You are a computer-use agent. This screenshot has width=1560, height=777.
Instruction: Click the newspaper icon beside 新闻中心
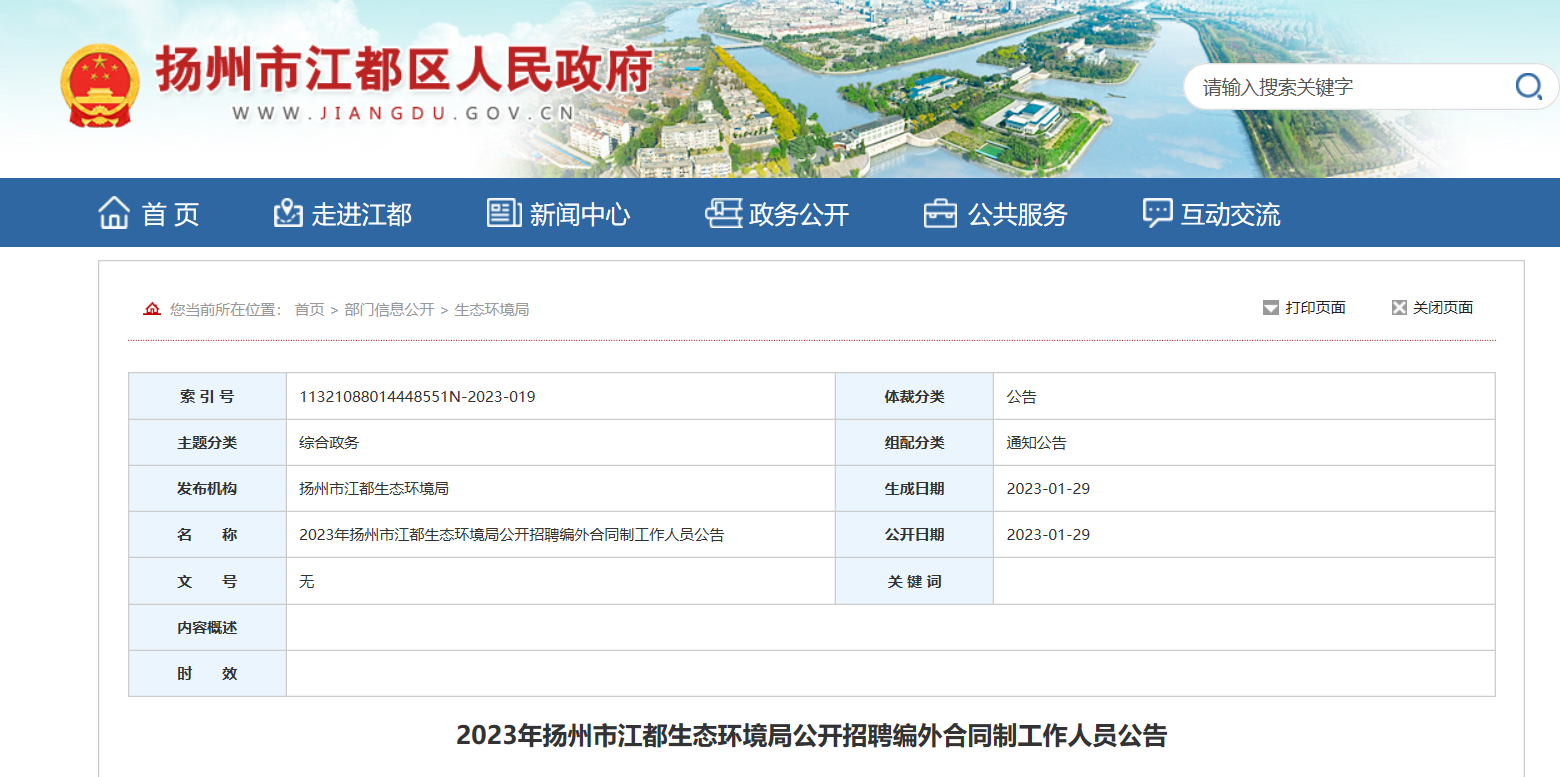pyautogui.click(x=504, y=213)
